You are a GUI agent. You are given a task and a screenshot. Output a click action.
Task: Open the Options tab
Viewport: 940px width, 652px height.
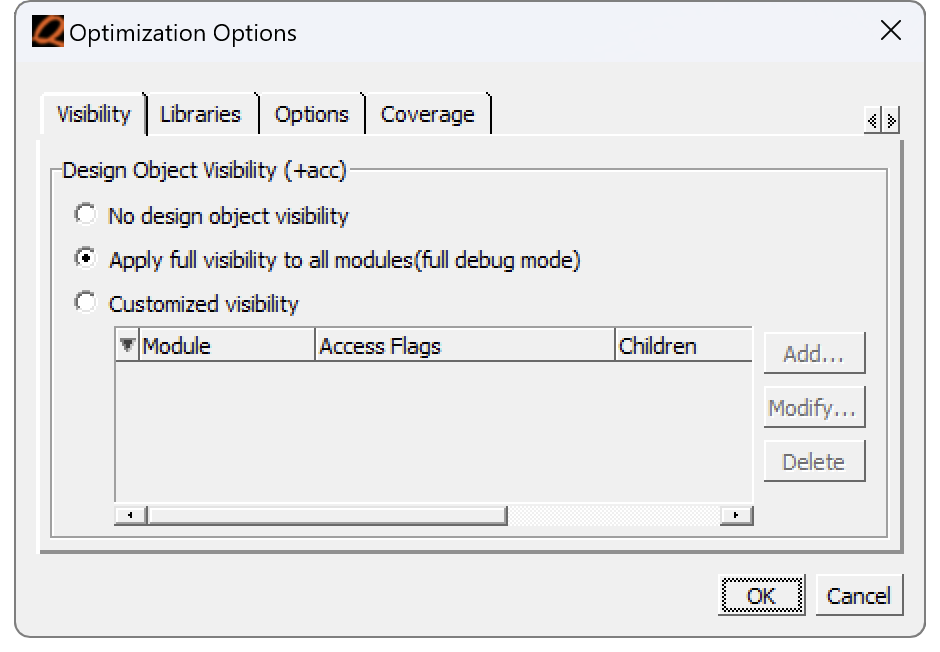[312, 114]
